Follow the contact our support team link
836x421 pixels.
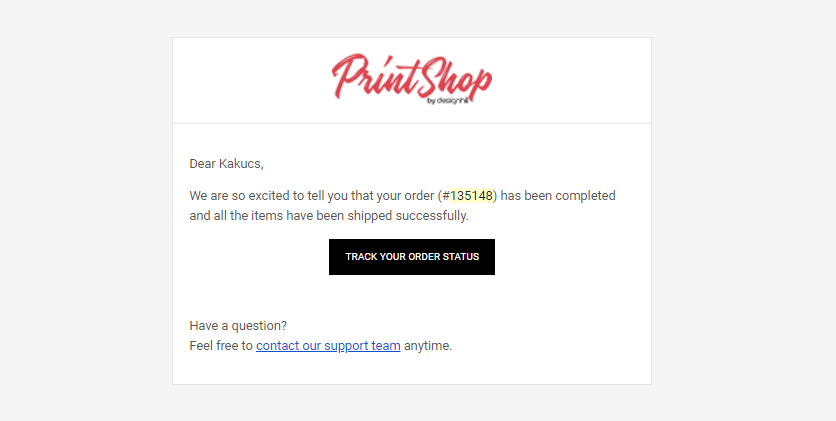tap(328, 345)
